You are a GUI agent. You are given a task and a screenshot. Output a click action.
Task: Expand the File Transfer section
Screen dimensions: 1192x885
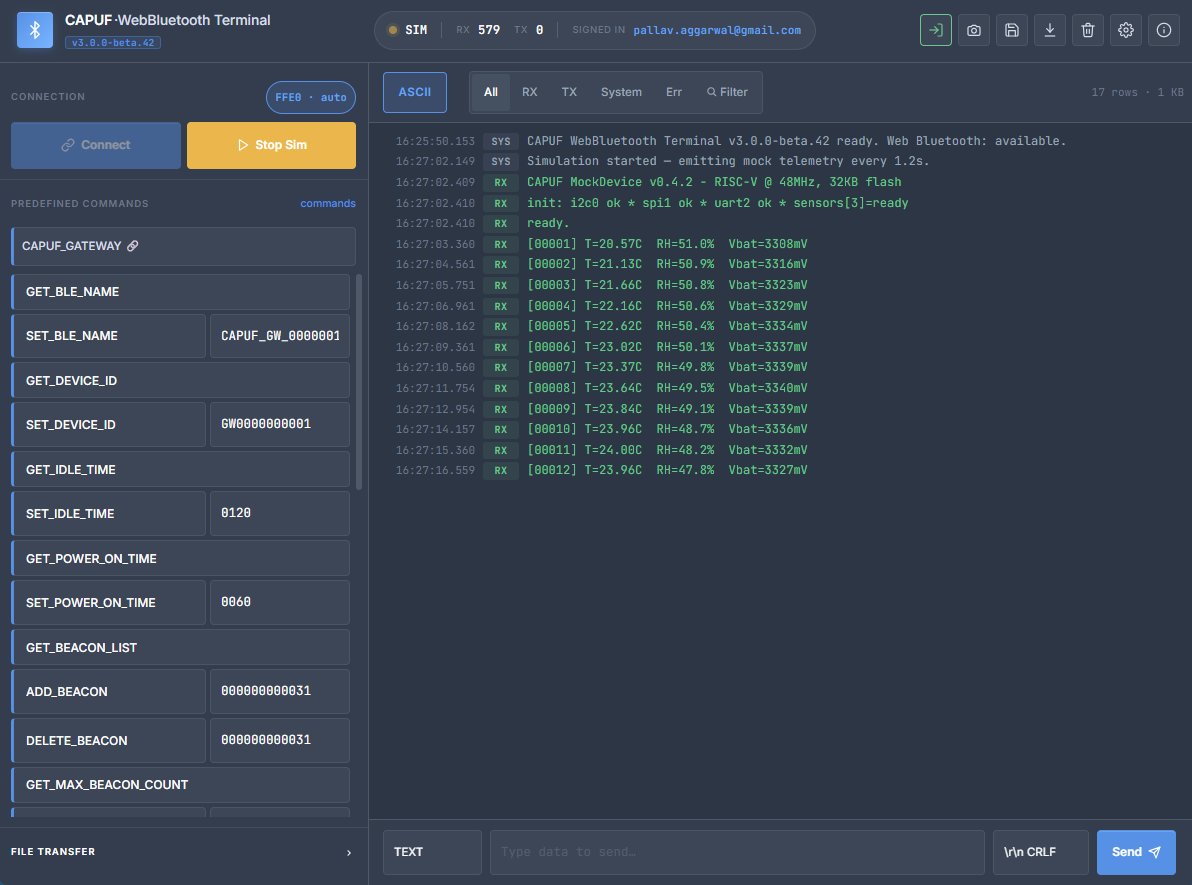183,852
